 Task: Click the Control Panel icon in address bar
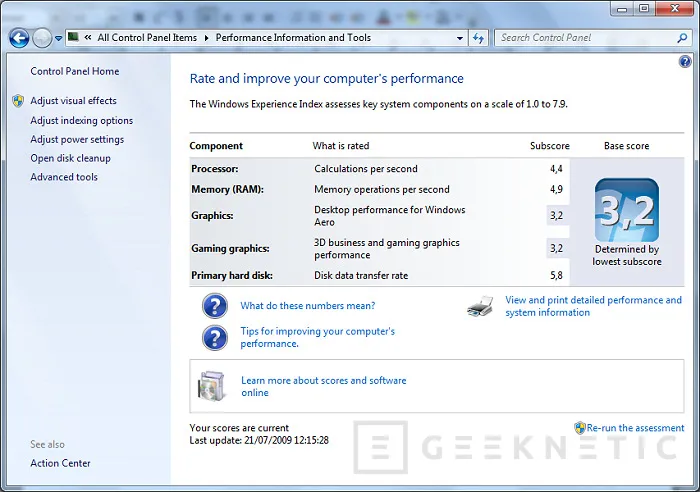pyautogui.click(x=73, y=37)
